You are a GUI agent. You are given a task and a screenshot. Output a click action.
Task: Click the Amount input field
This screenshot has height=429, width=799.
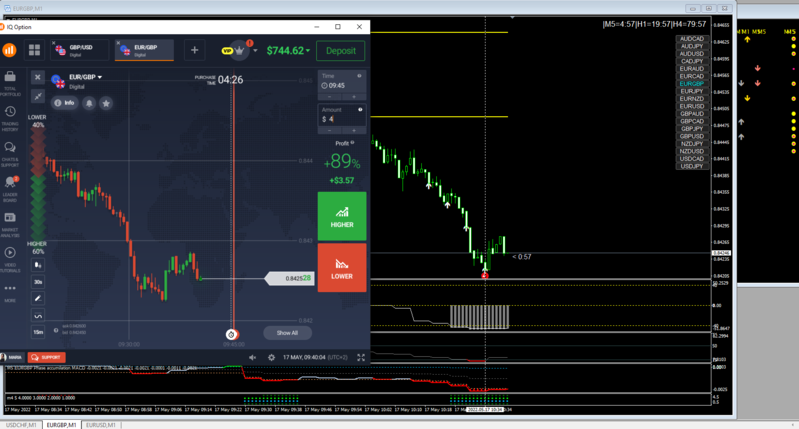pos(341,115)
